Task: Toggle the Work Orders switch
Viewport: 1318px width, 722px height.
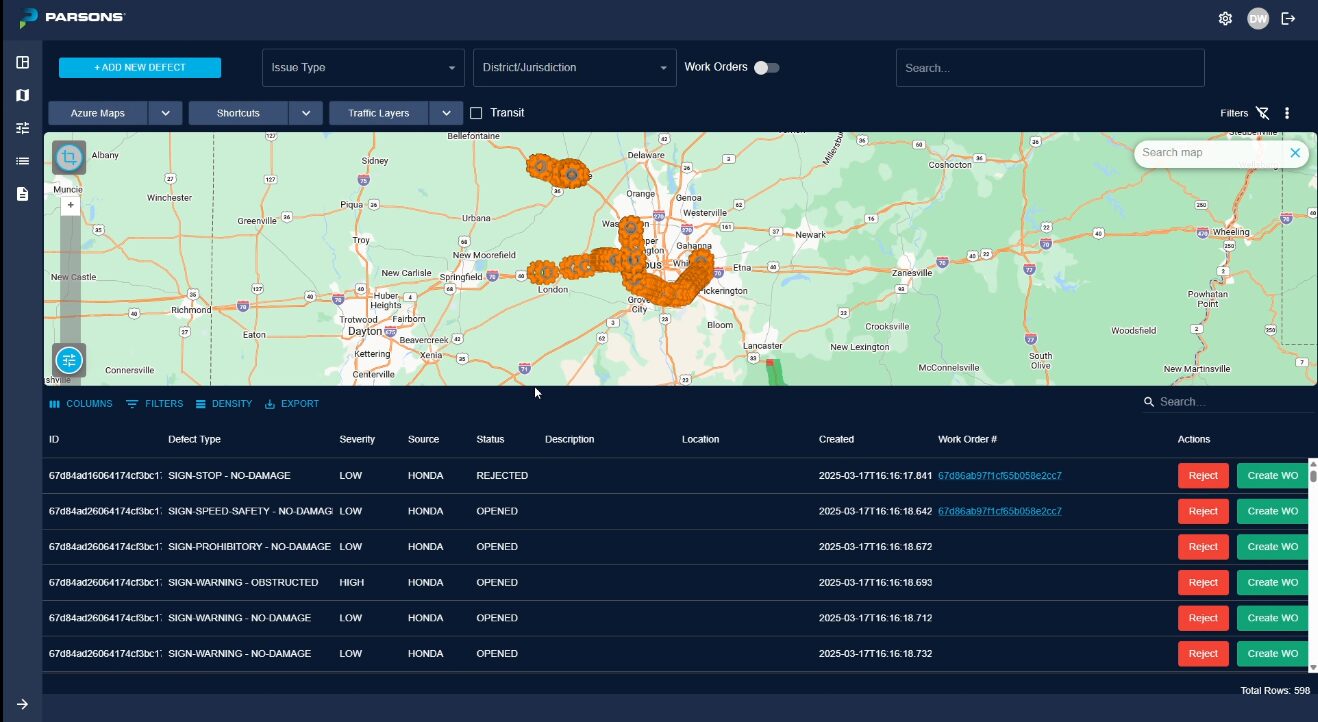Action: pyautogui.click(x=767, y=68)
